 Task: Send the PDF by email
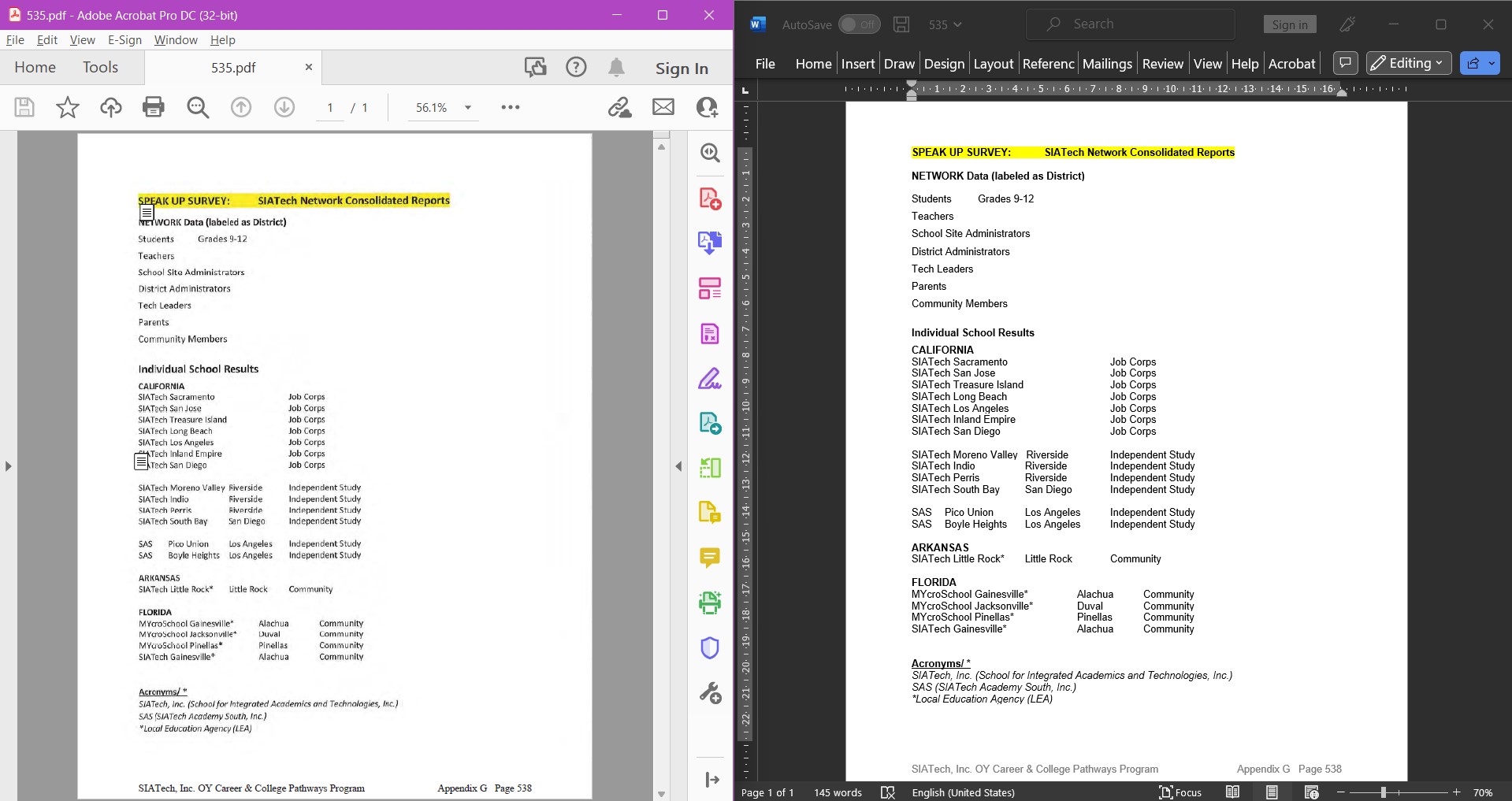pos(663,107)
